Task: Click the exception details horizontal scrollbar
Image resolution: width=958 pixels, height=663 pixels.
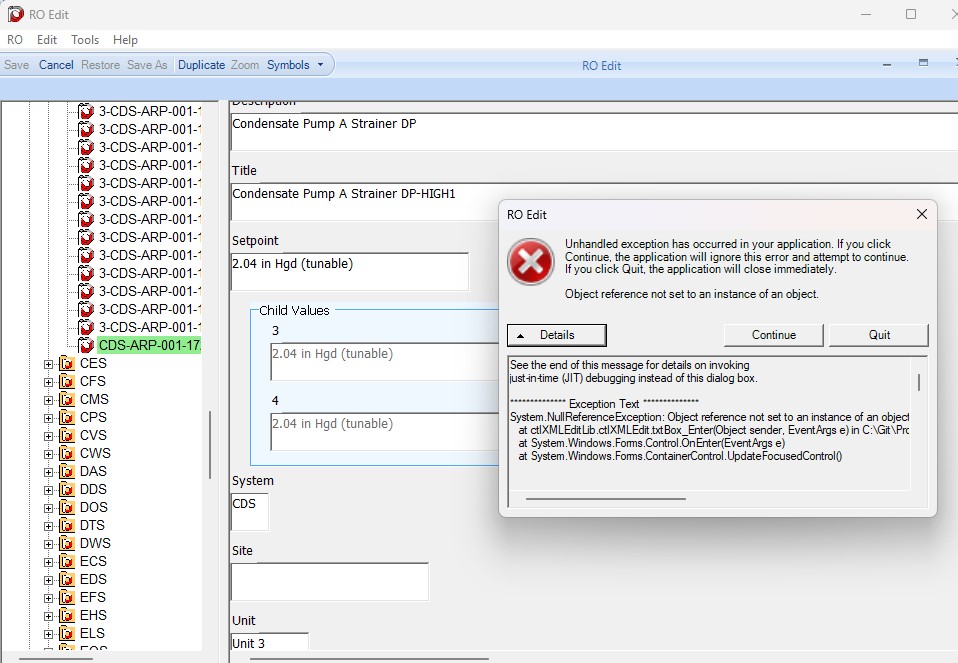Action: (605, 498)
